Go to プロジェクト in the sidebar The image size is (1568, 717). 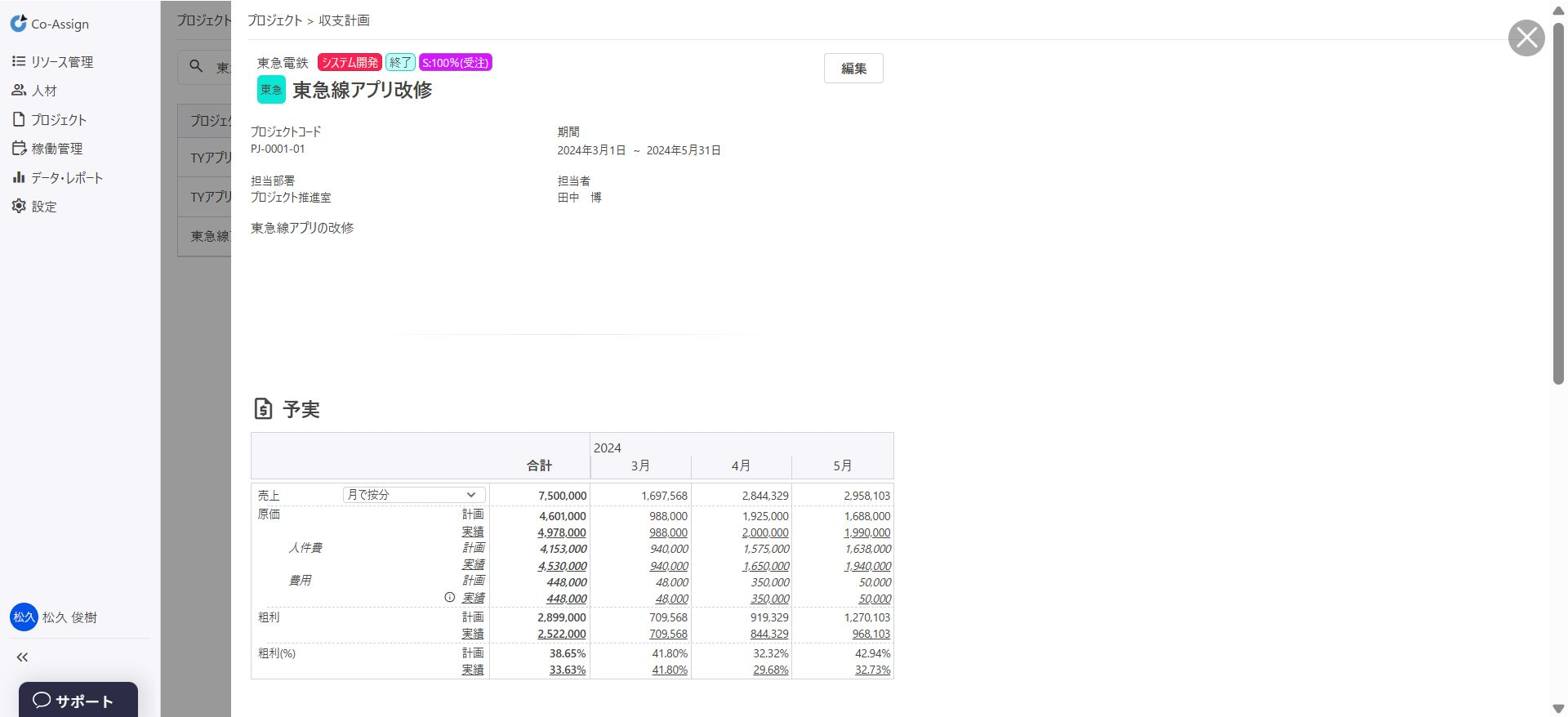(x=50, y=120)
